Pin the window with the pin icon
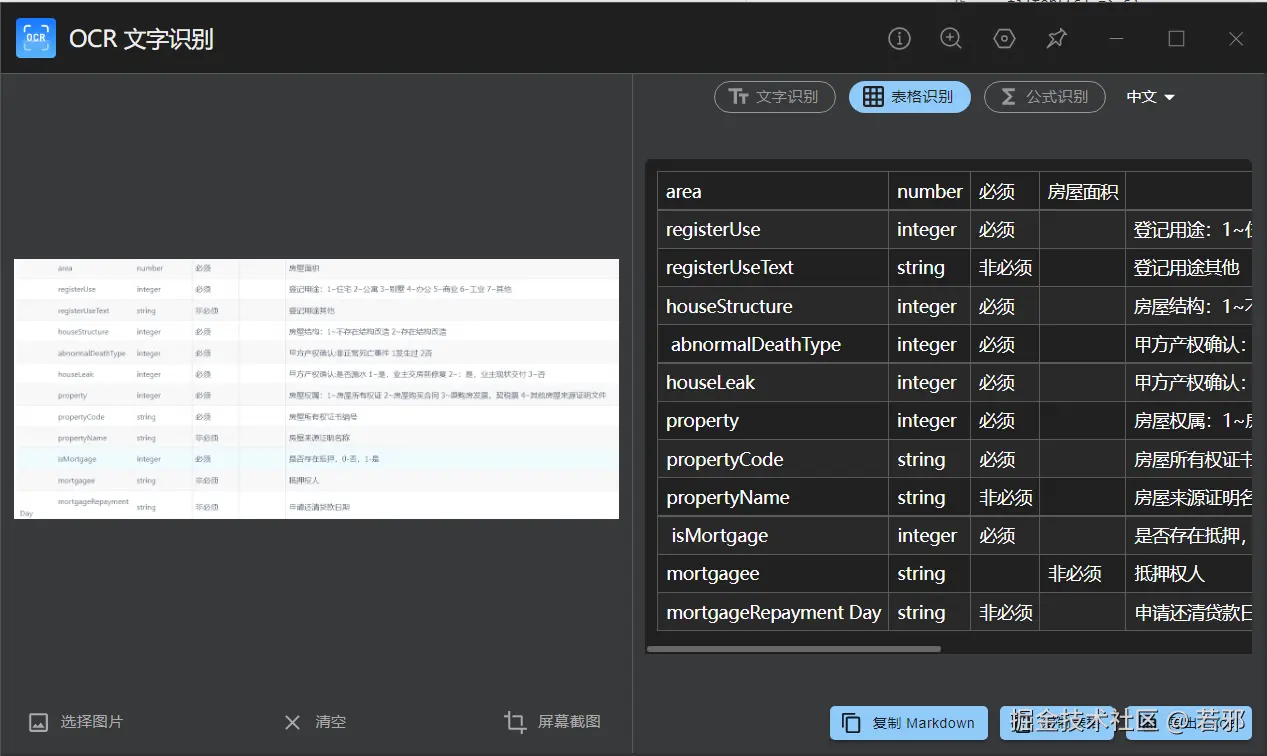The image size is (1267, 756). pyautogui.click(x=1056, y=39)
